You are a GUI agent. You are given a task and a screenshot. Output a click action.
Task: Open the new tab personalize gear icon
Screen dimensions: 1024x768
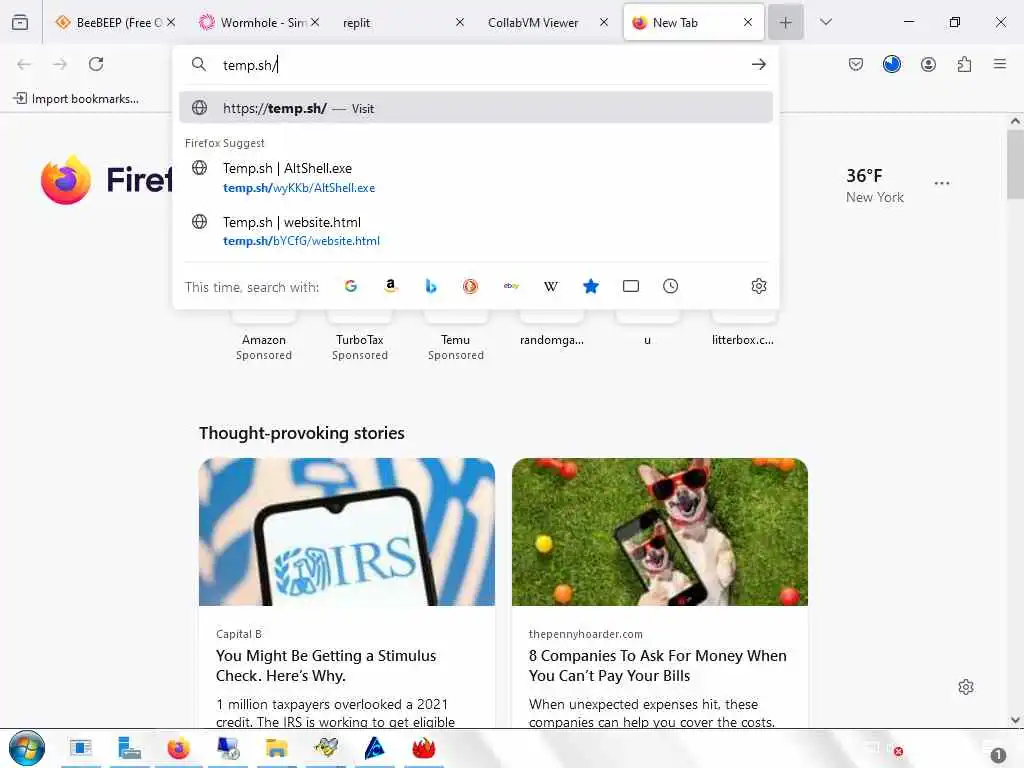click(966, 687)
